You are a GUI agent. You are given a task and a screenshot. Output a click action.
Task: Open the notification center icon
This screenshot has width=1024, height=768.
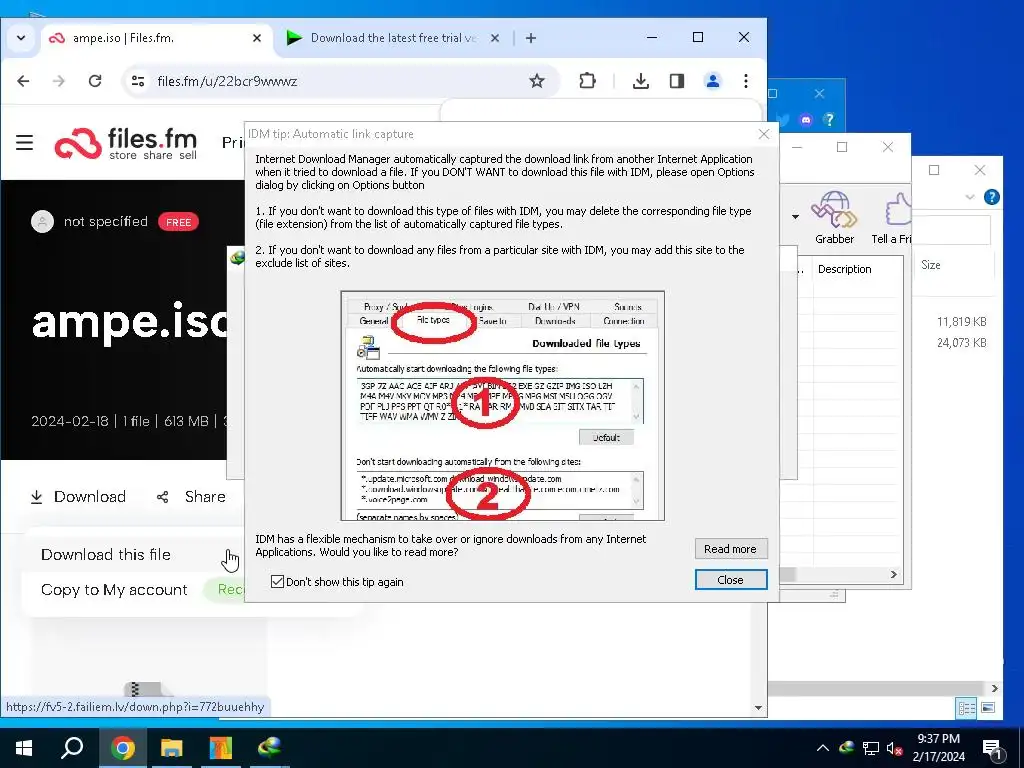click(993, 748)
